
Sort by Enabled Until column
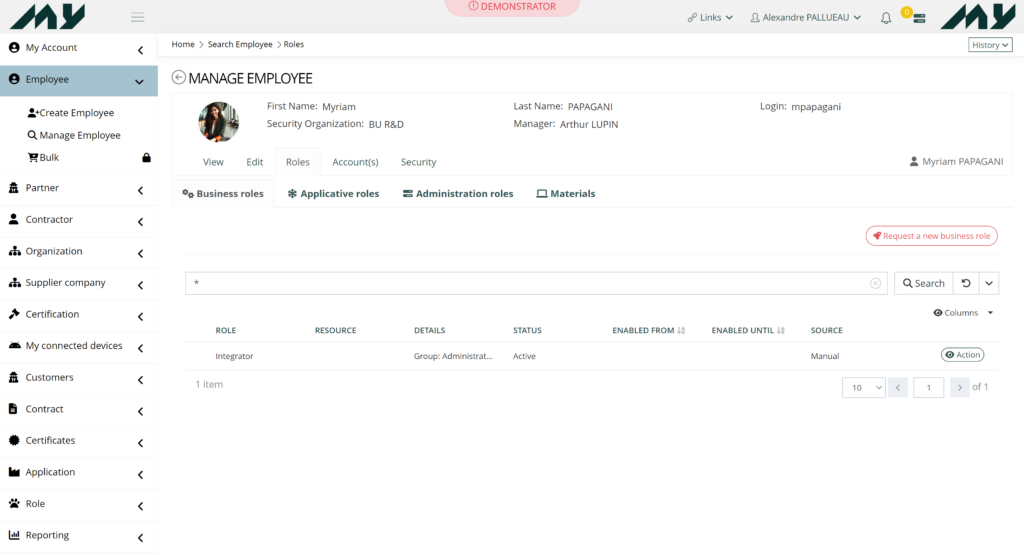780,331
